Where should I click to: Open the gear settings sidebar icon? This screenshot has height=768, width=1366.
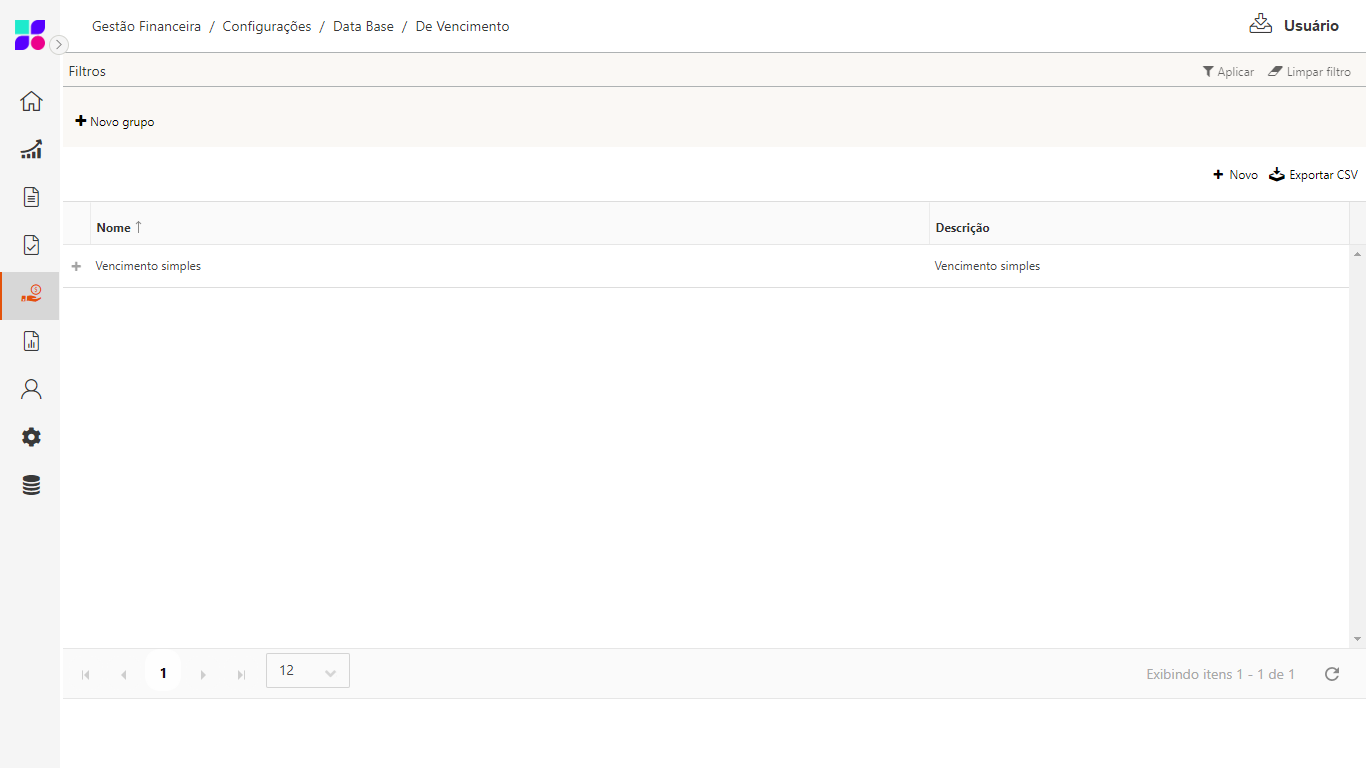click(31, 437)
